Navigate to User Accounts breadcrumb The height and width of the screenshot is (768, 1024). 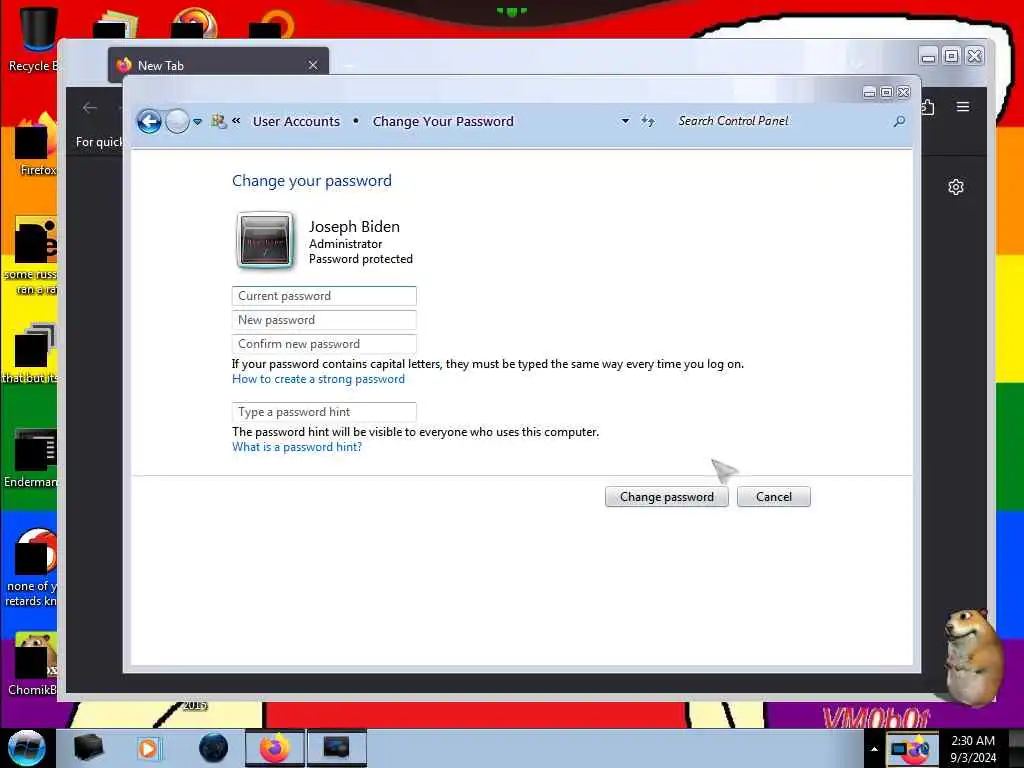click(x=296, y=121)
